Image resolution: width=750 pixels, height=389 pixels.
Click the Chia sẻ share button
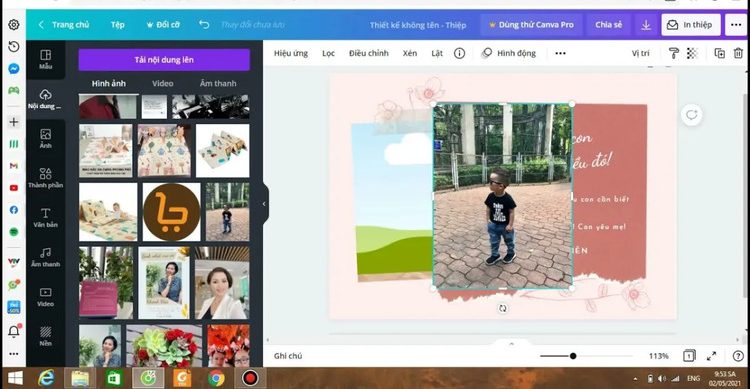(x=608, y=25)
